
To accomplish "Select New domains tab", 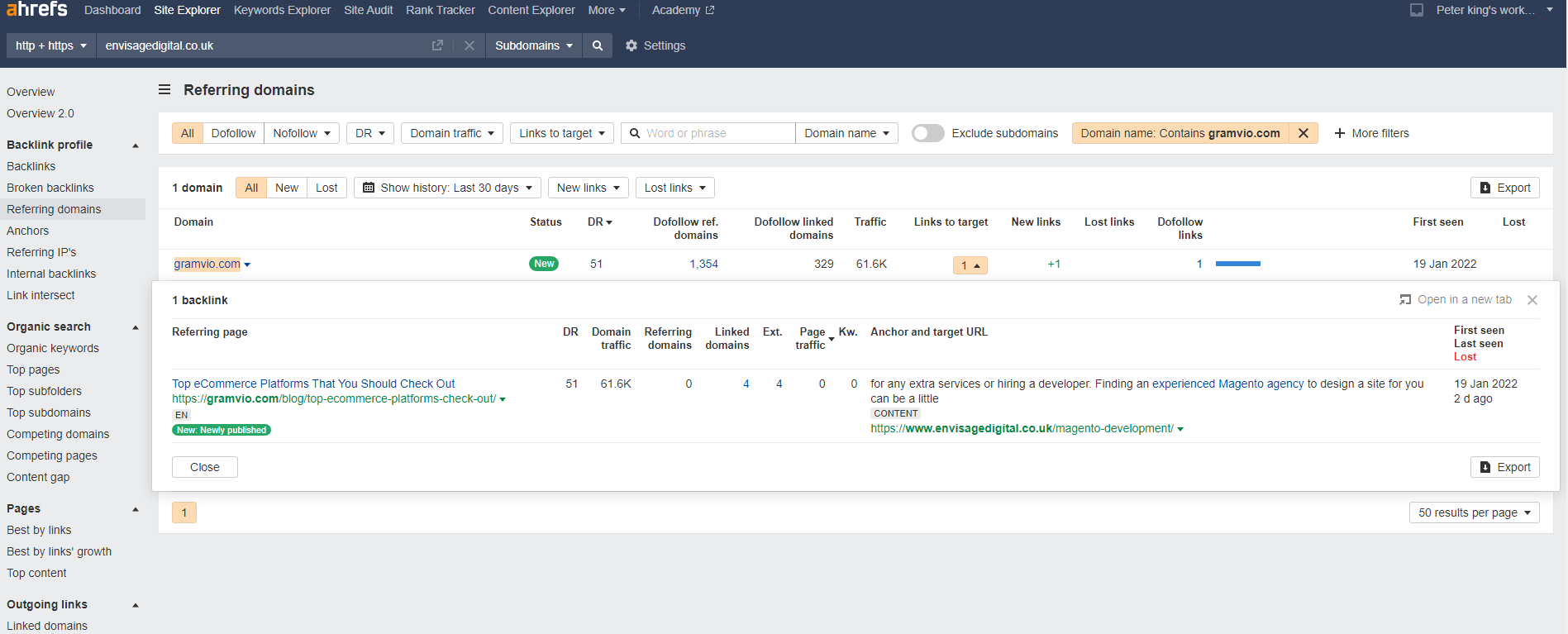I will click(x=287, y=188).
